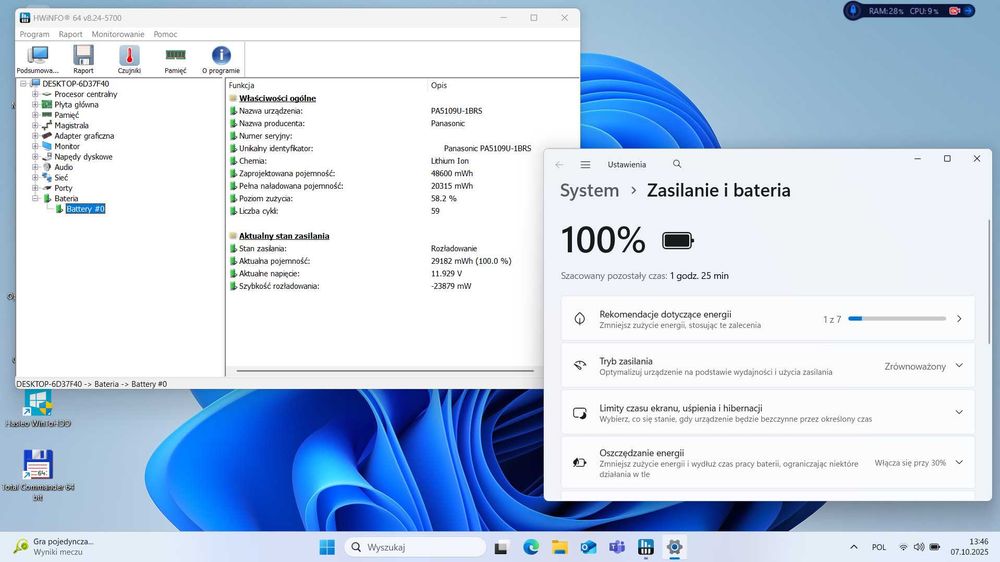The width and height of the screenshot is (1000, 562).
Task: Open Task View on the taskbar
Action: point(501,547)
